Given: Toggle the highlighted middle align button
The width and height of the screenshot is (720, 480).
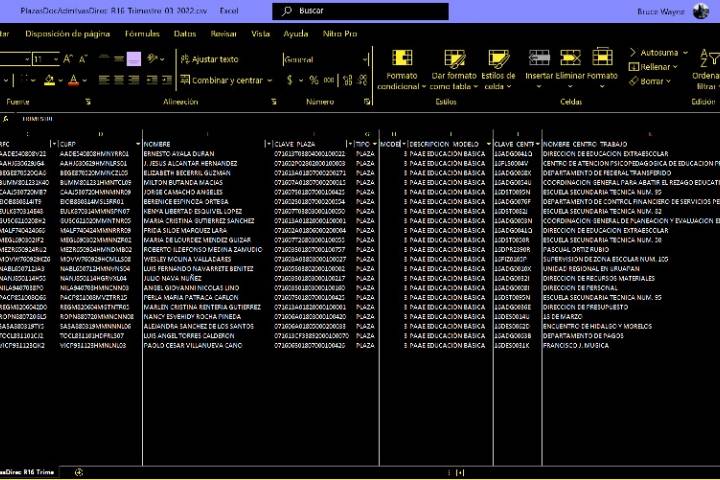Looking at the screenshot, I should [132, 59].
